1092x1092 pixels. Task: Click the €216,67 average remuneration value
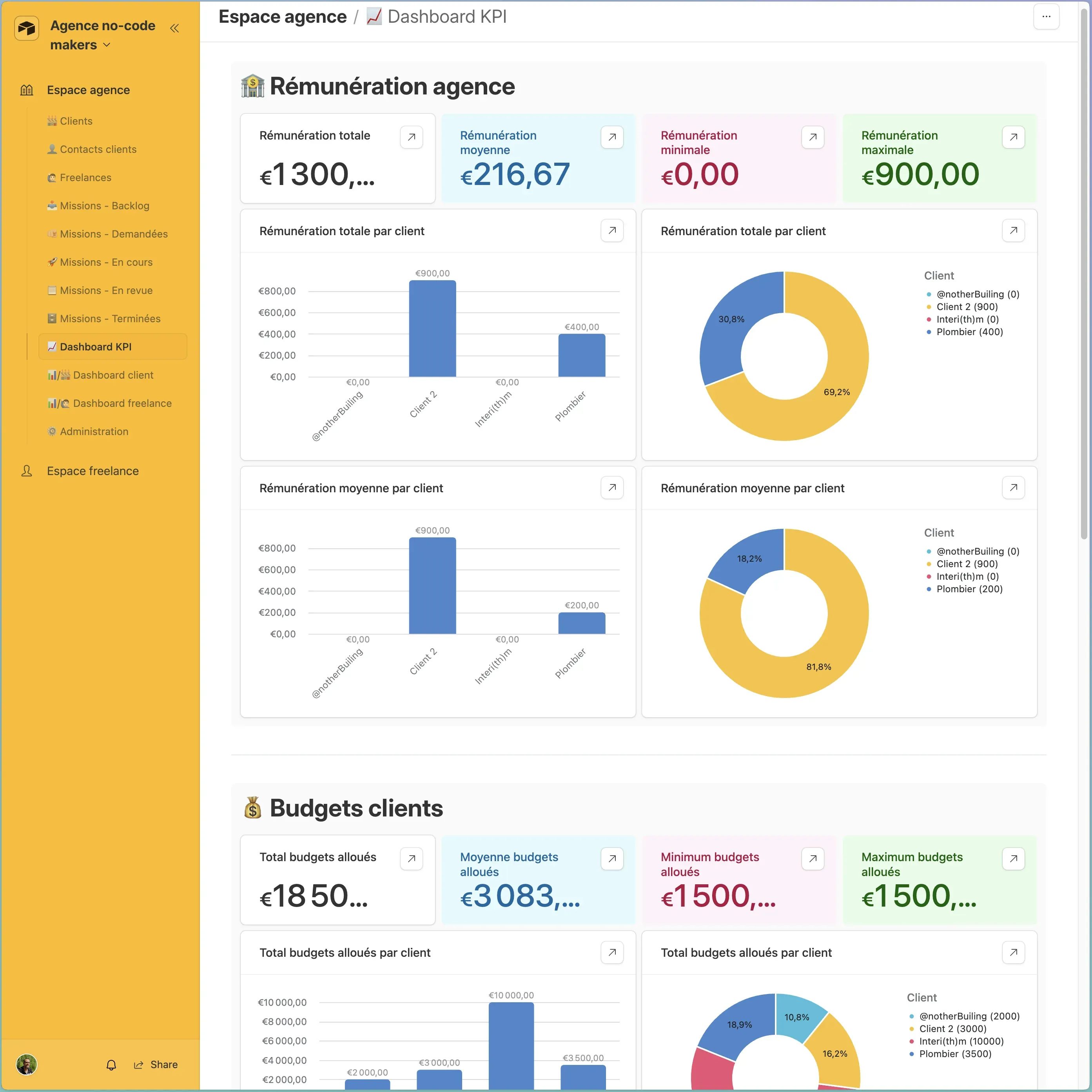pyautogui.click(x=515, y=174)
